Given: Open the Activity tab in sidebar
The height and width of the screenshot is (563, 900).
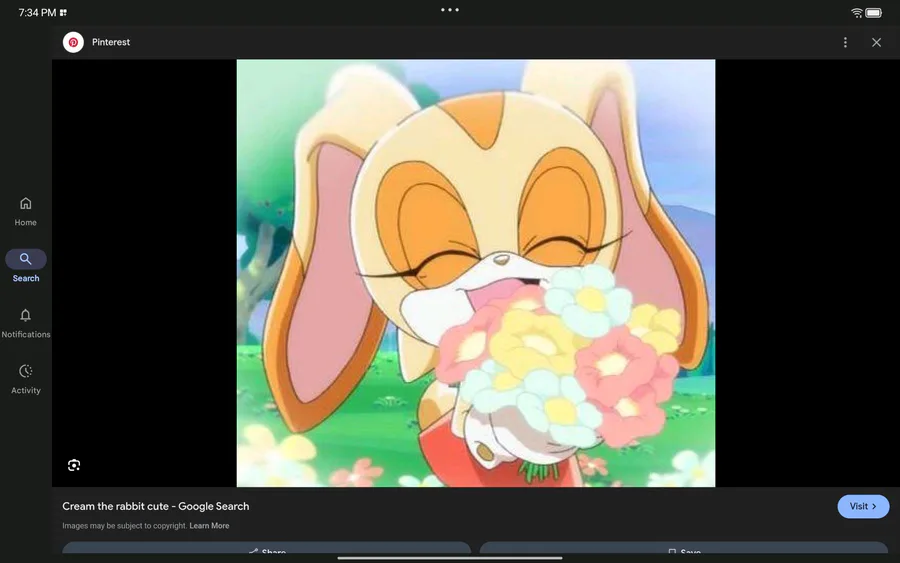Looking at the screenshot, I should pos(25,379).
